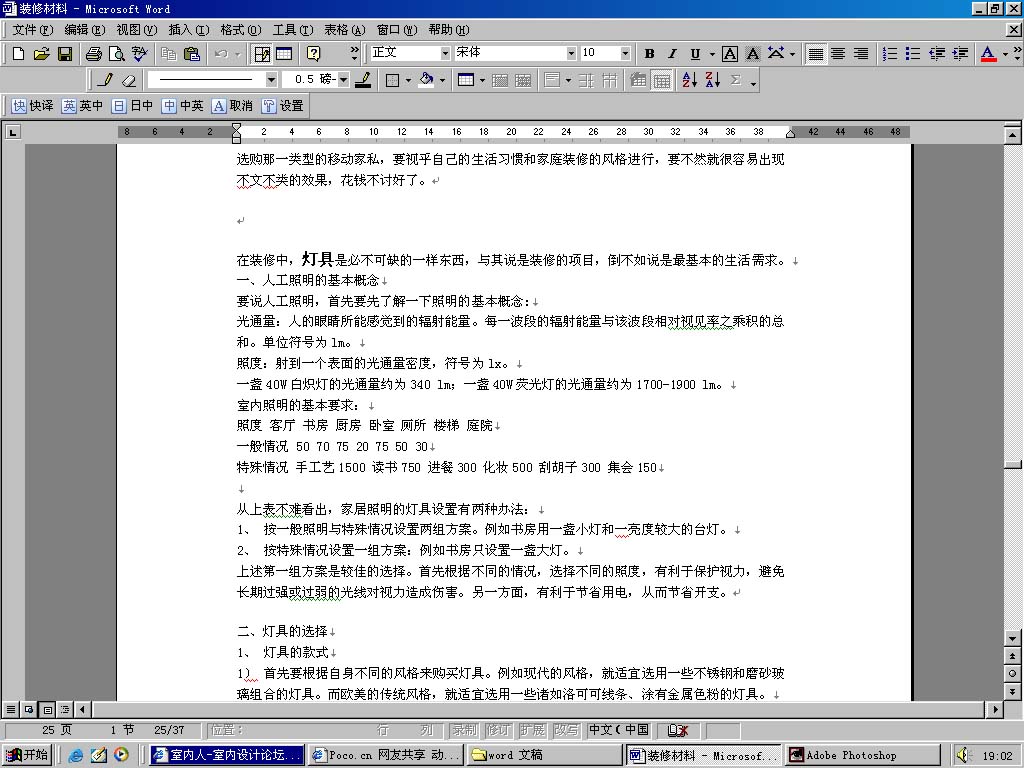
Task: Click the vertical scrollbar down arrow
Action: [x=1012, y=639]
